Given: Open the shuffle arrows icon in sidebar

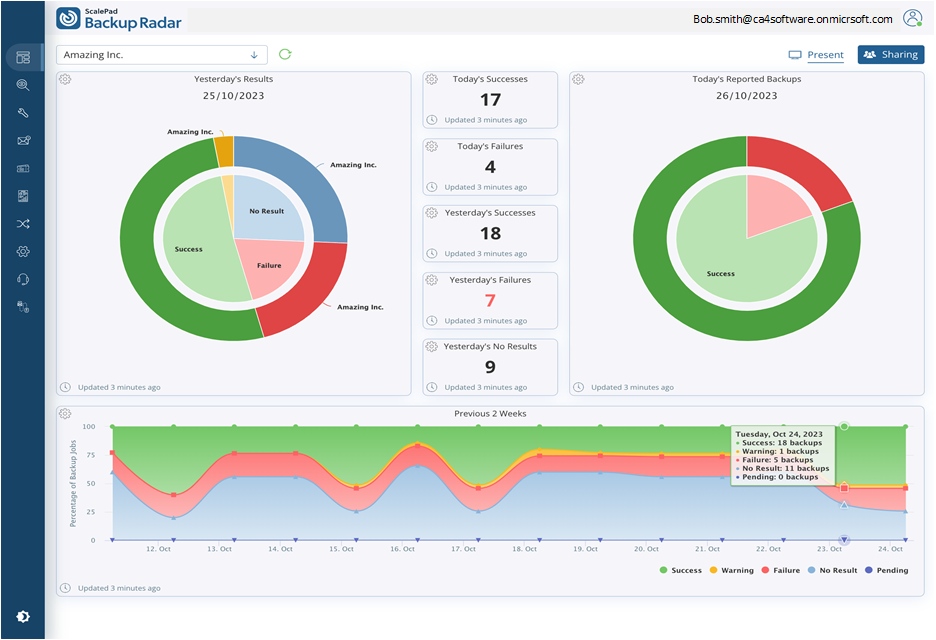Looking at the screenshot, I should point(23,224).
